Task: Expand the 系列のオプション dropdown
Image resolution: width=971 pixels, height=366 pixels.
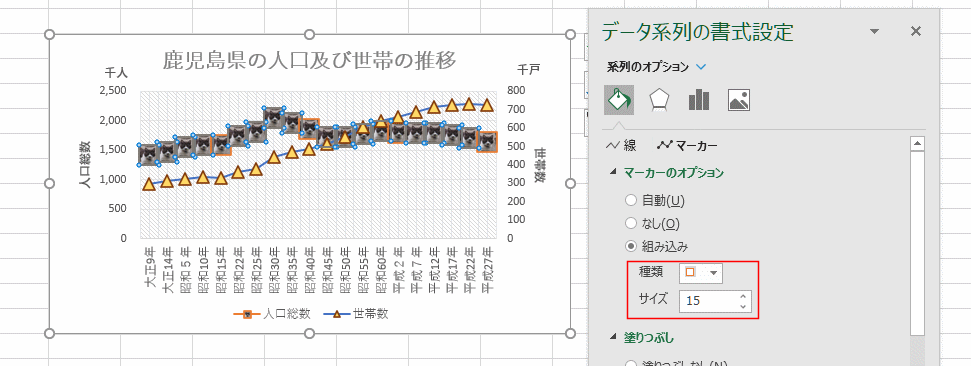Action: tap(702, 66)
